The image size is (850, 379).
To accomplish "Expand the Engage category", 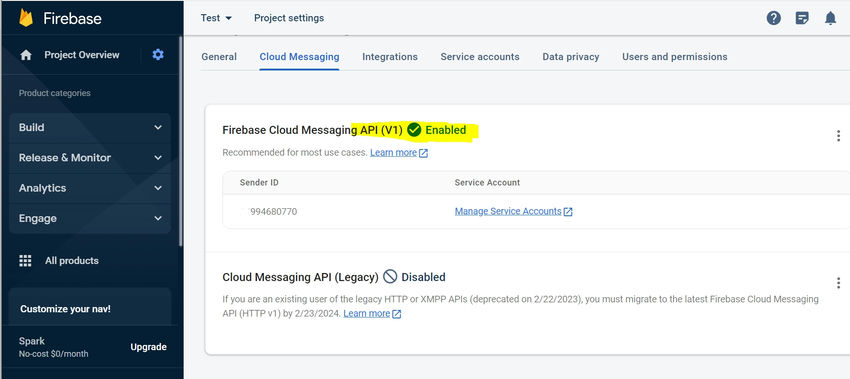I will coord(90,219).
